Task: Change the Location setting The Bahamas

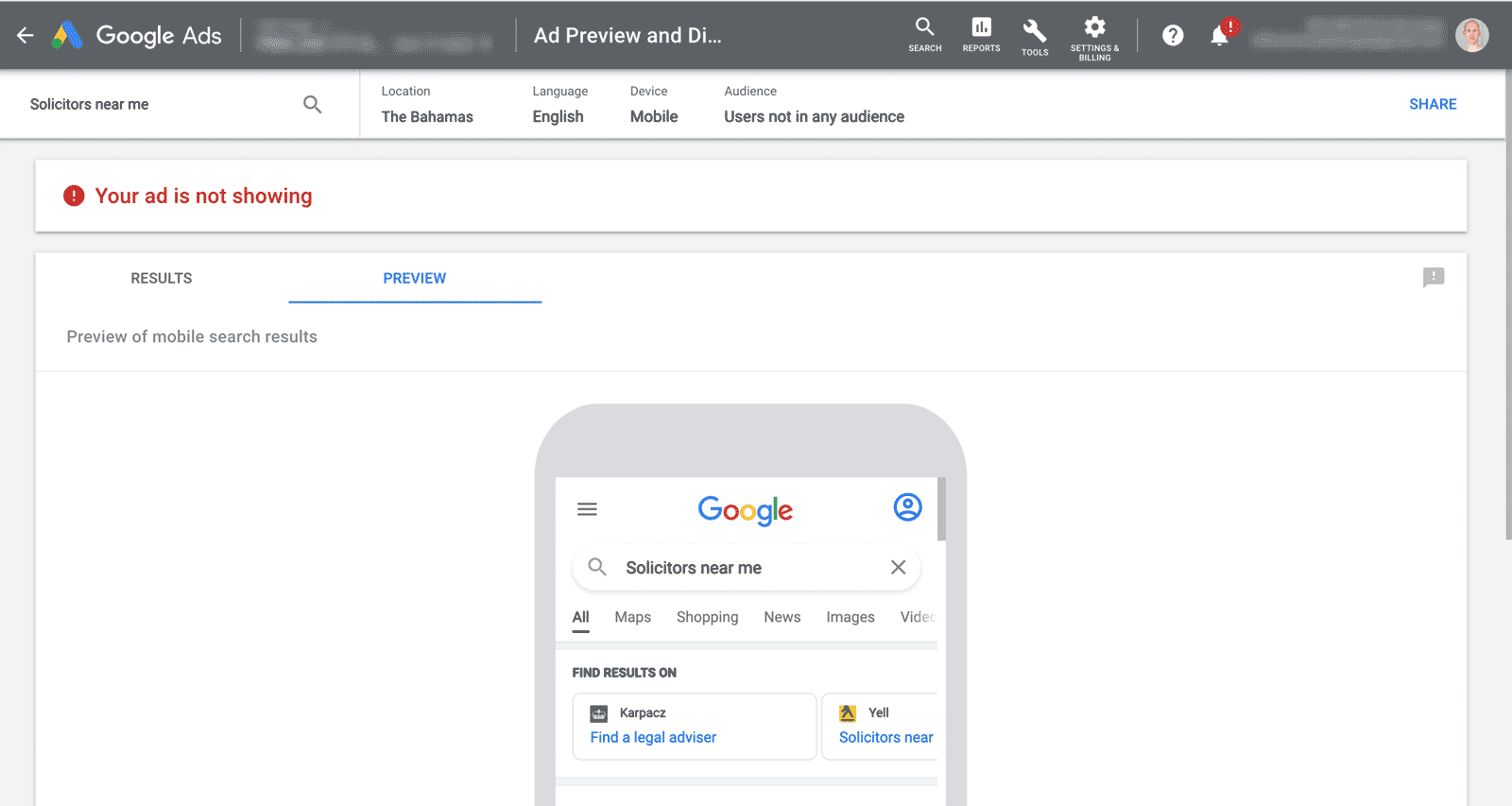Action: pyautogui.click(x=427, y=105)
